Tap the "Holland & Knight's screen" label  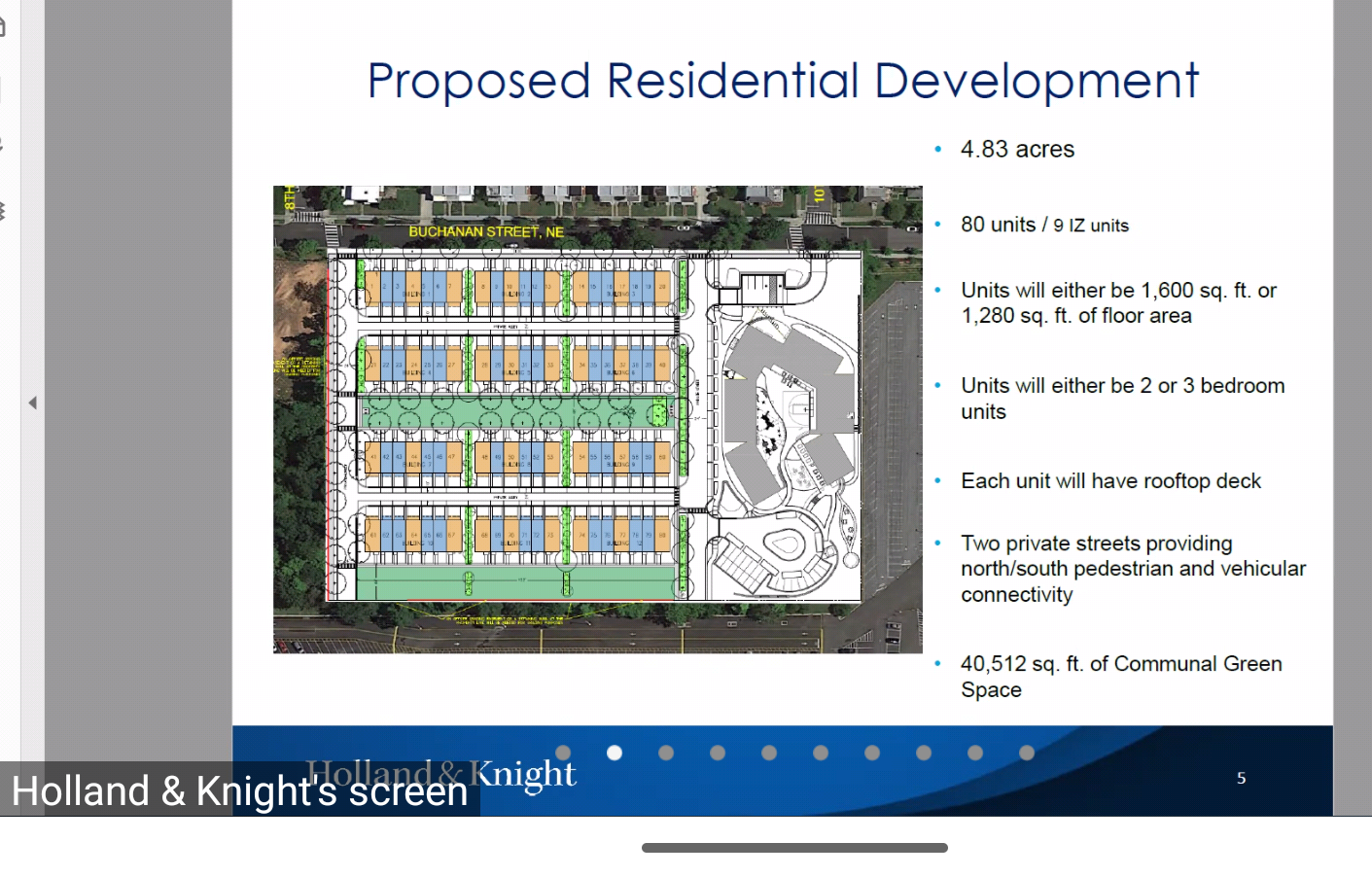coord(239,791)
